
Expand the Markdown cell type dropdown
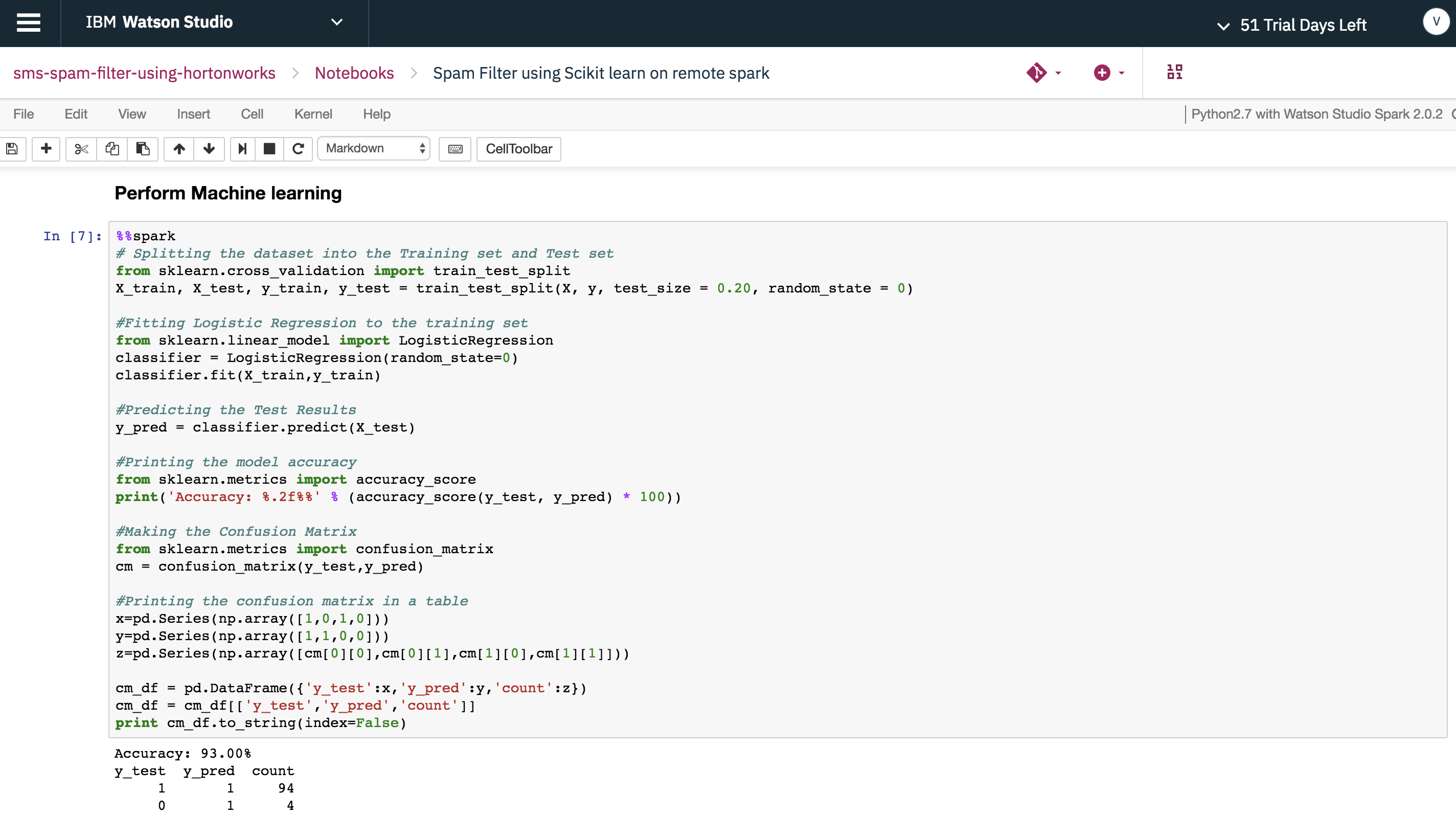point(374,149)
